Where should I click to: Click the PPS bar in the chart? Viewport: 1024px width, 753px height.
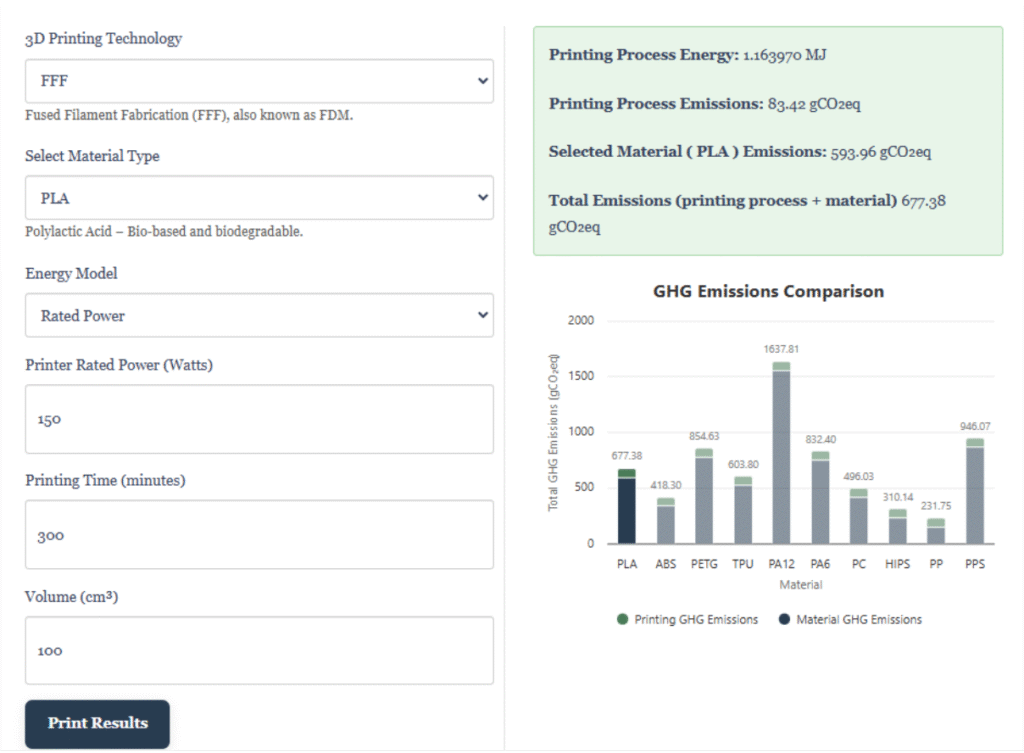975,495
